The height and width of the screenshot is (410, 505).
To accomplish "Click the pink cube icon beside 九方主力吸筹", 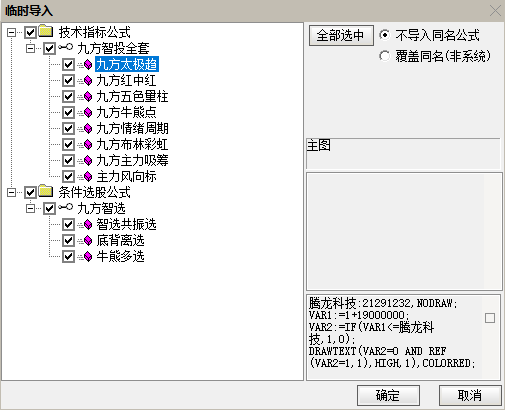I will (x=88, y=160).
